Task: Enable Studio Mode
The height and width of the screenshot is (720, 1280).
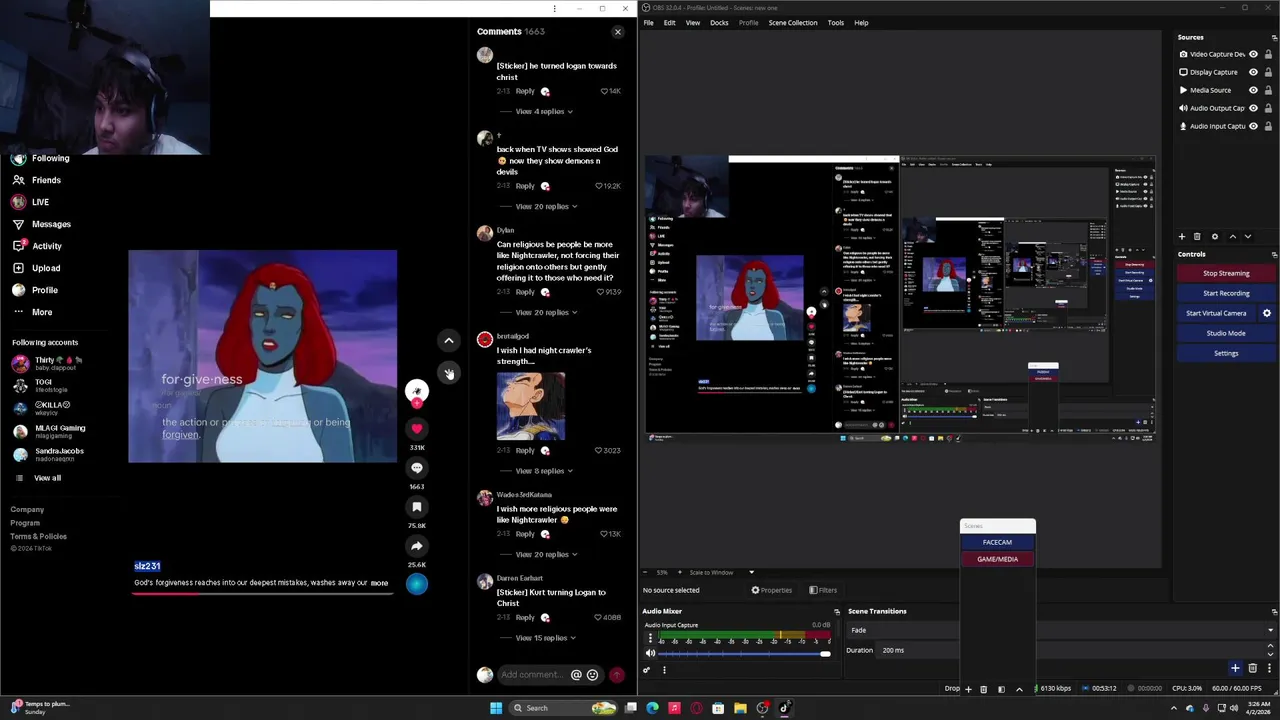Action: coord(1226,333)
